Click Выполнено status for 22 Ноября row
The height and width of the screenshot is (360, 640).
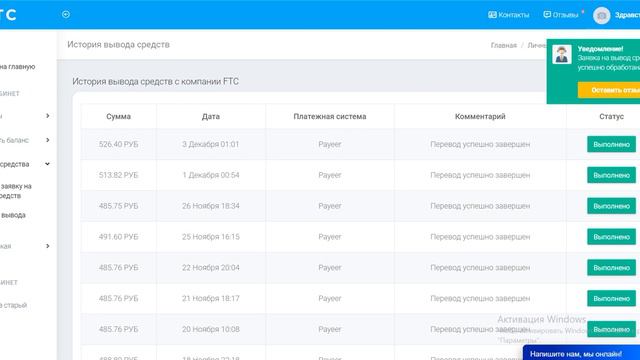pos(611,268)
